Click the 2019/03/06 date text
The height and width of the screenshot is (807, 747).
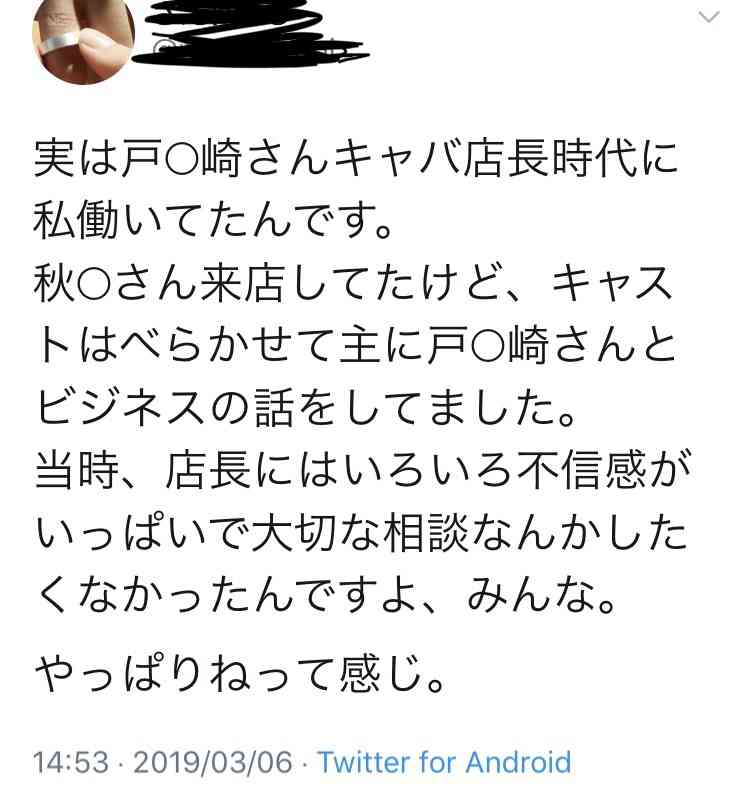(213, 762)
